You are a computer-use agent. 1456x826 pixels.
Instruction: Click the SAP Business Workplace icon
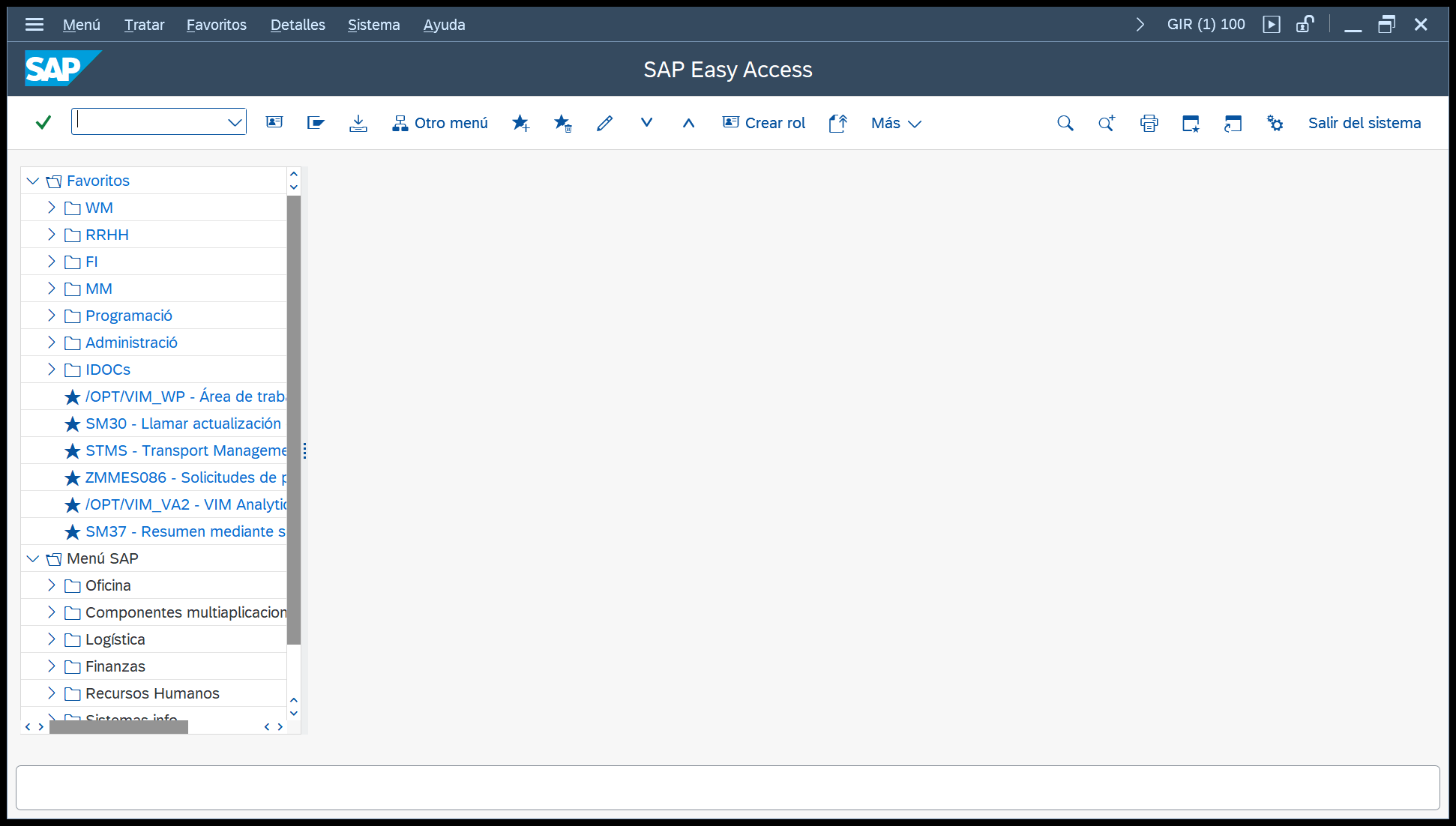point(316,122)
